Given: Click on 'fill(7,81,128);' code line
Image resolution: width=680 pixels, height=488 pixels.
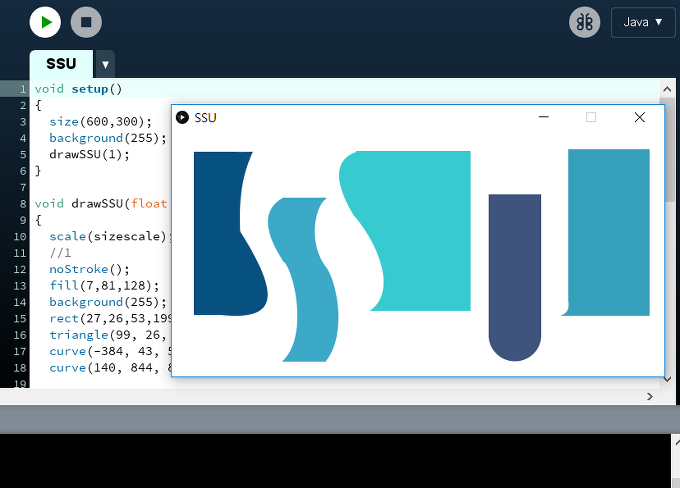Looking at the screenshot, I should (104, 286).
